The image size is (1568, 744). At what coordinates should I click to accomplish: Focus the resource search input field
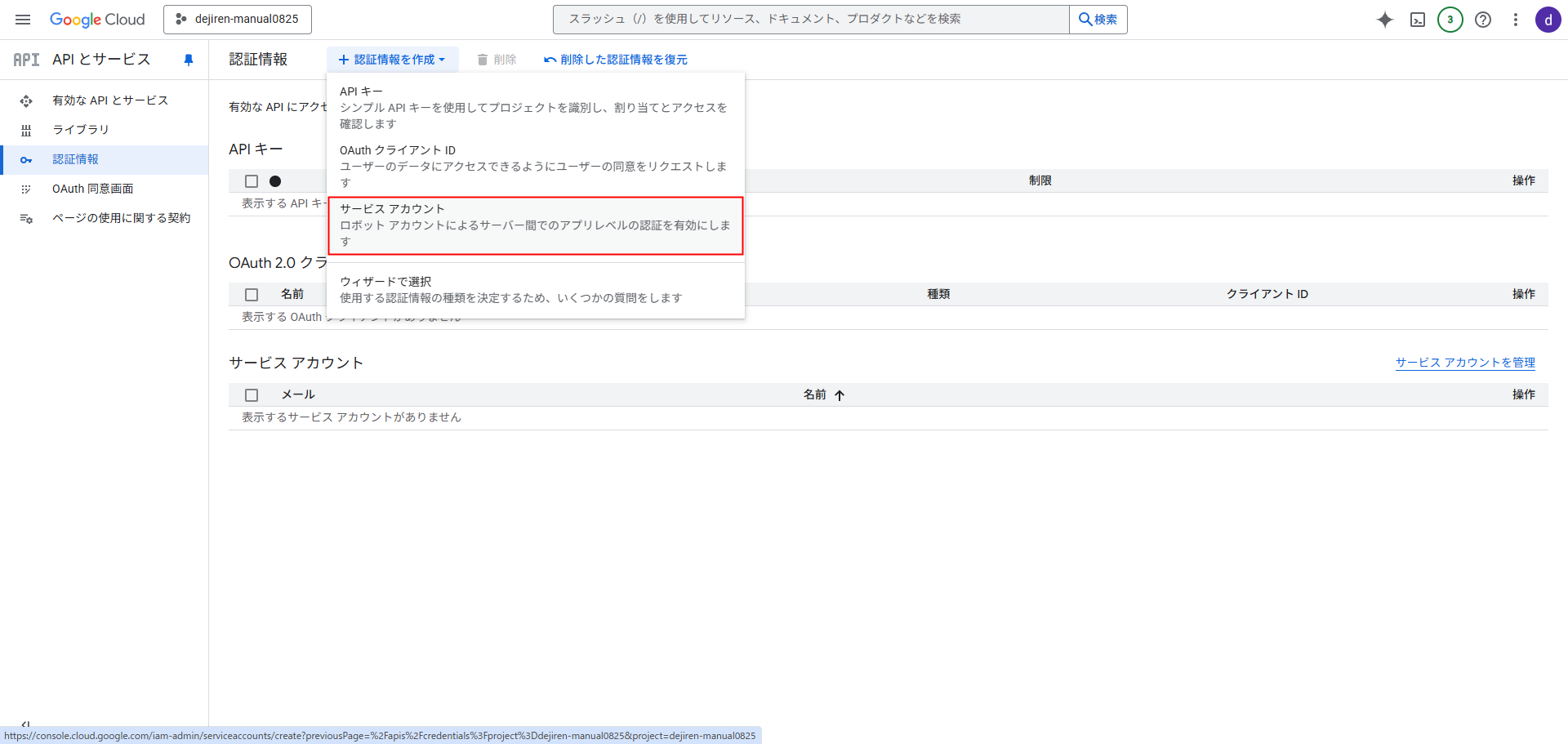(x=810, y=20)
